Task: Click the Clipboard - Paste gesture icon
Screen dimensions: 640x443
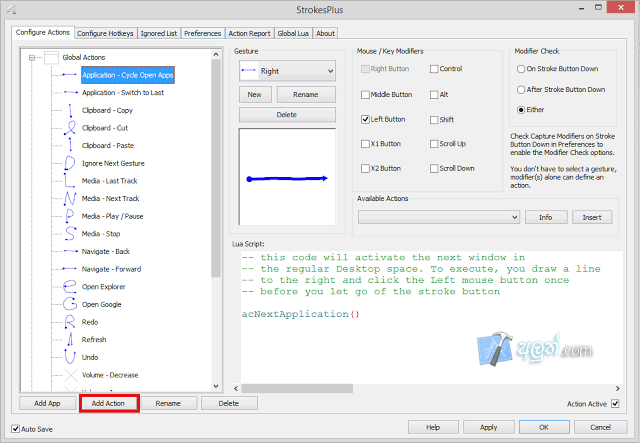Action: pos(70,145)
